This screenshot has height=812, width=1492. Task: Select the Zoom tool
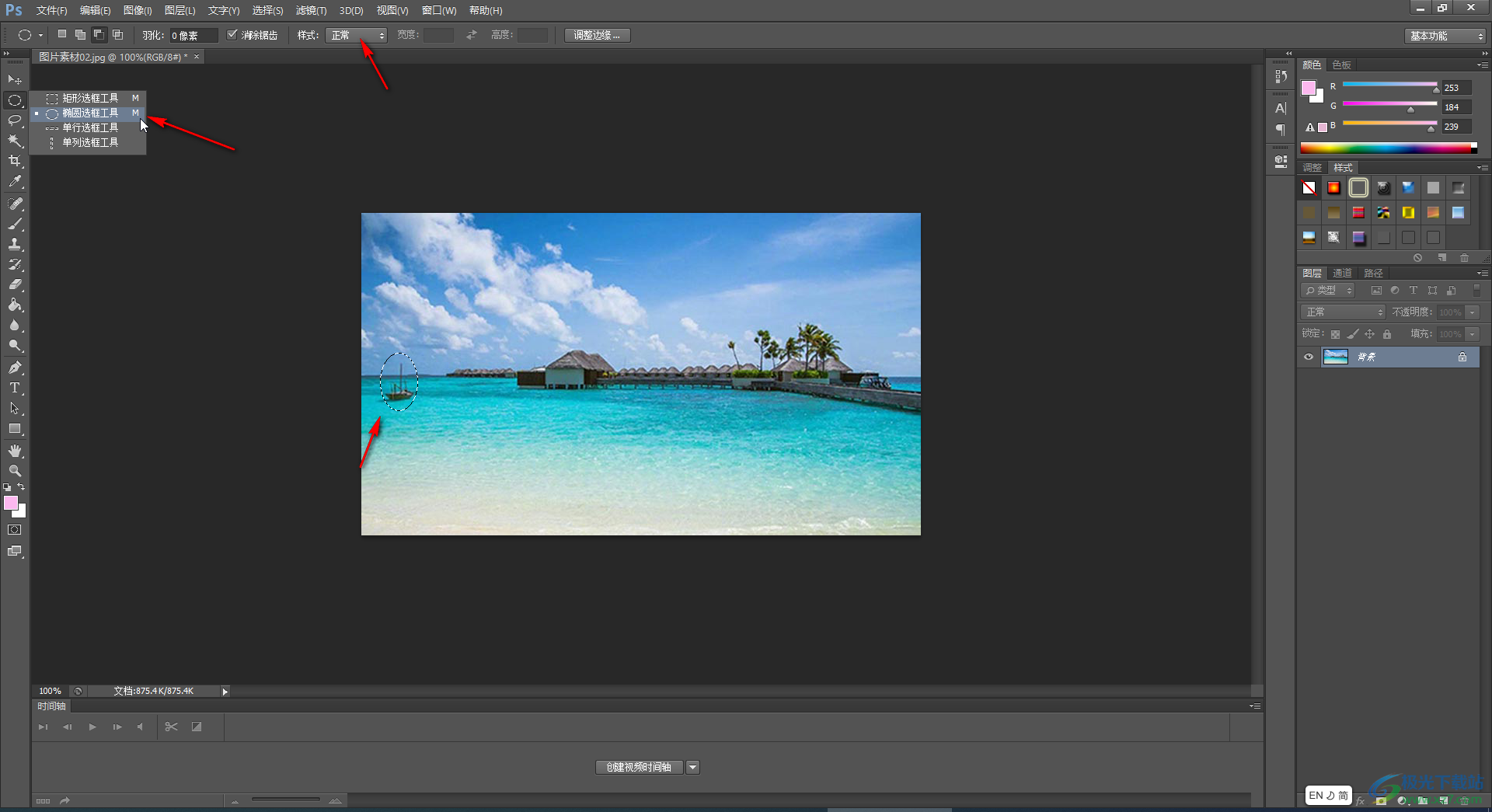point(15,471)
